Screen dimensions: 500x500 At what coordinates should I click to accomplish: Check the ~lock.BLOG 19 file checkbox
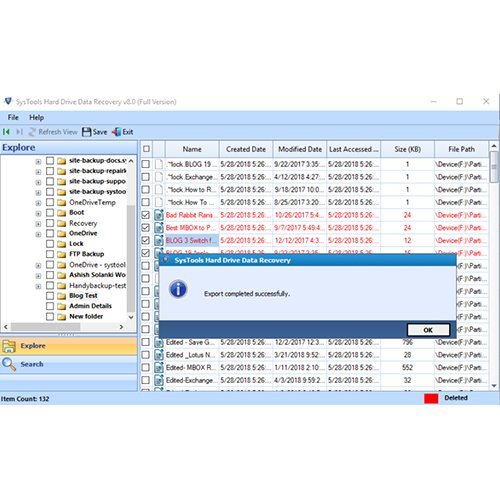146,164
